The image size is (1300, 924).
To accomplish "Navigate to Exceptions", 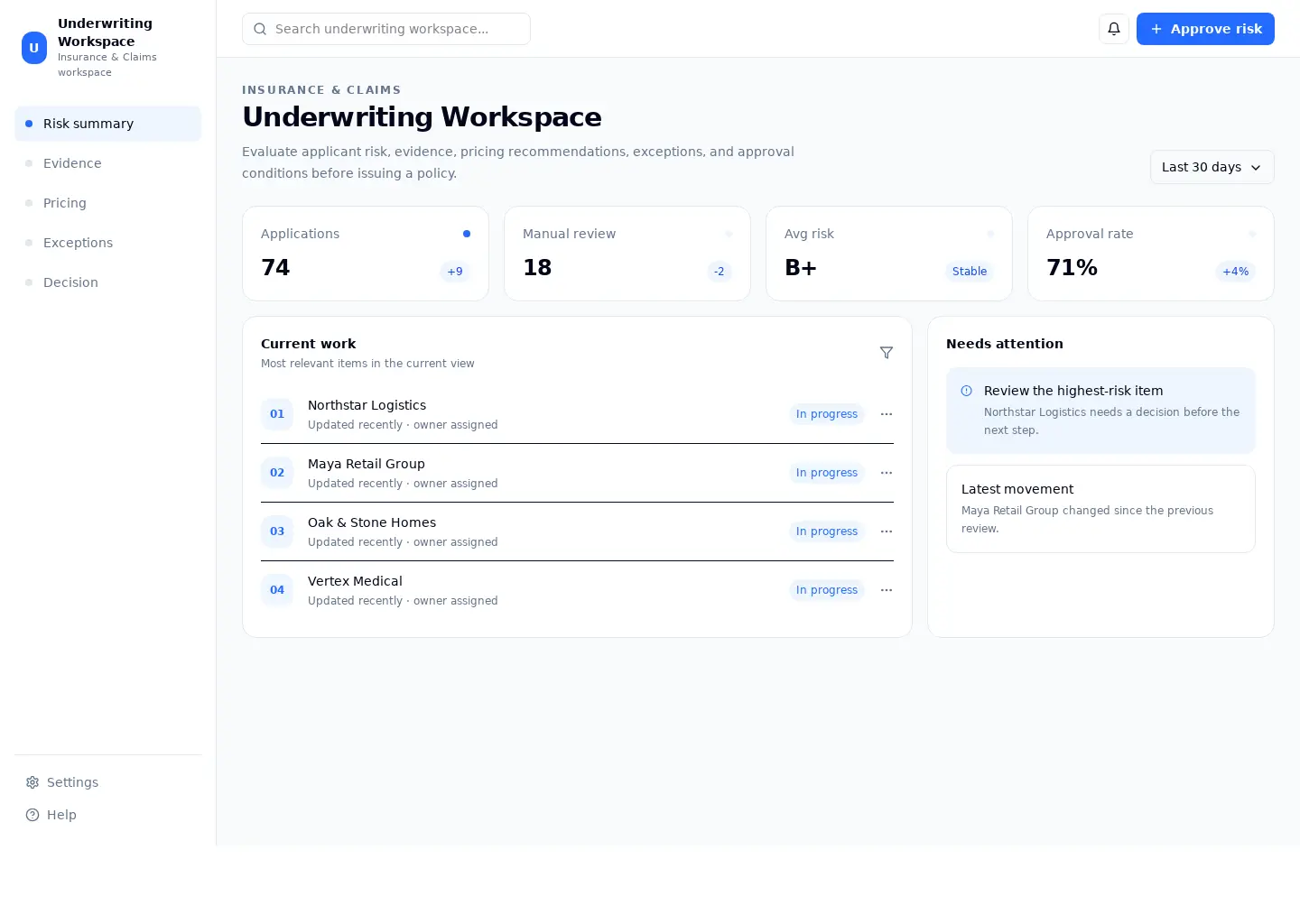I will [x=107, y=243].
